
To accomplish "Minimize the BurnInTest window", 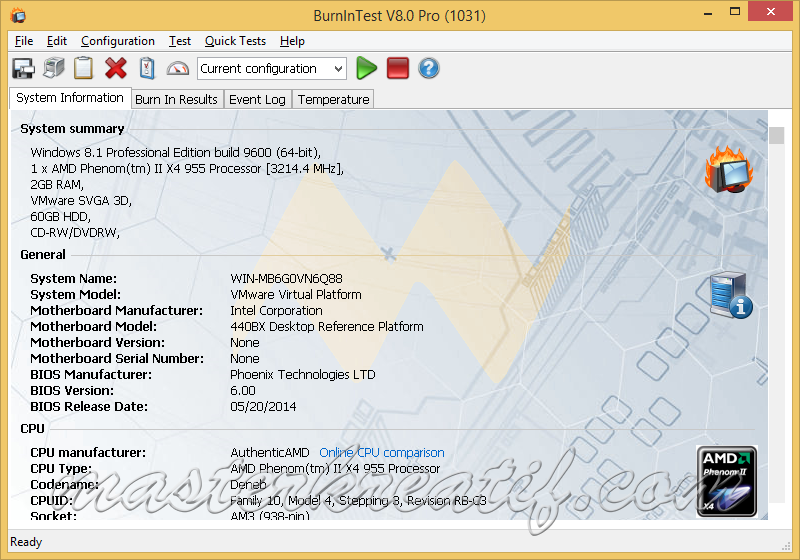I will 708,12.
